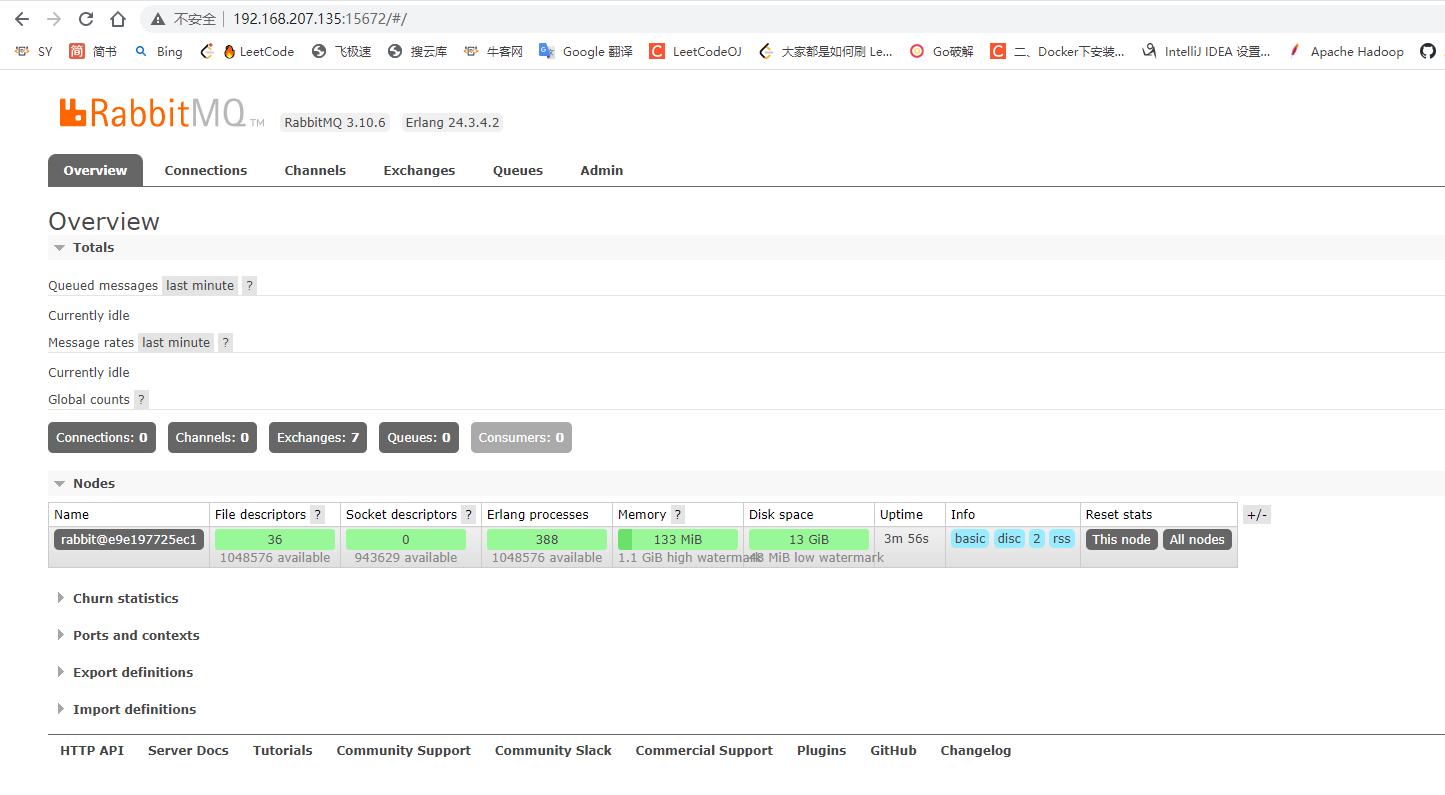
Task: Click help icon next to Message rates
Action: click(x=226, y=342)
